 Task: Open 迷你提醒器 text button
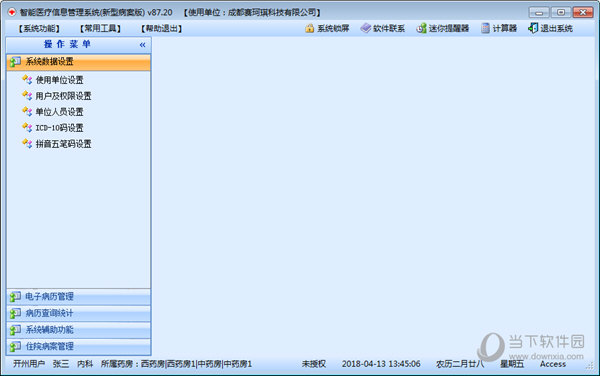(x=448, y=28)
